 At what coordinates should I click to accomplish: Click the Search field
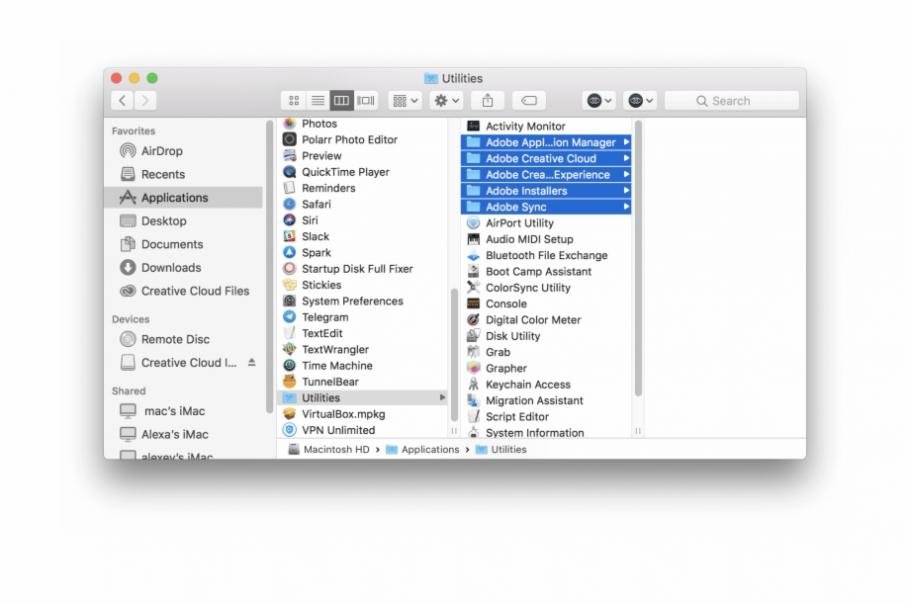(x=731, y=101)
